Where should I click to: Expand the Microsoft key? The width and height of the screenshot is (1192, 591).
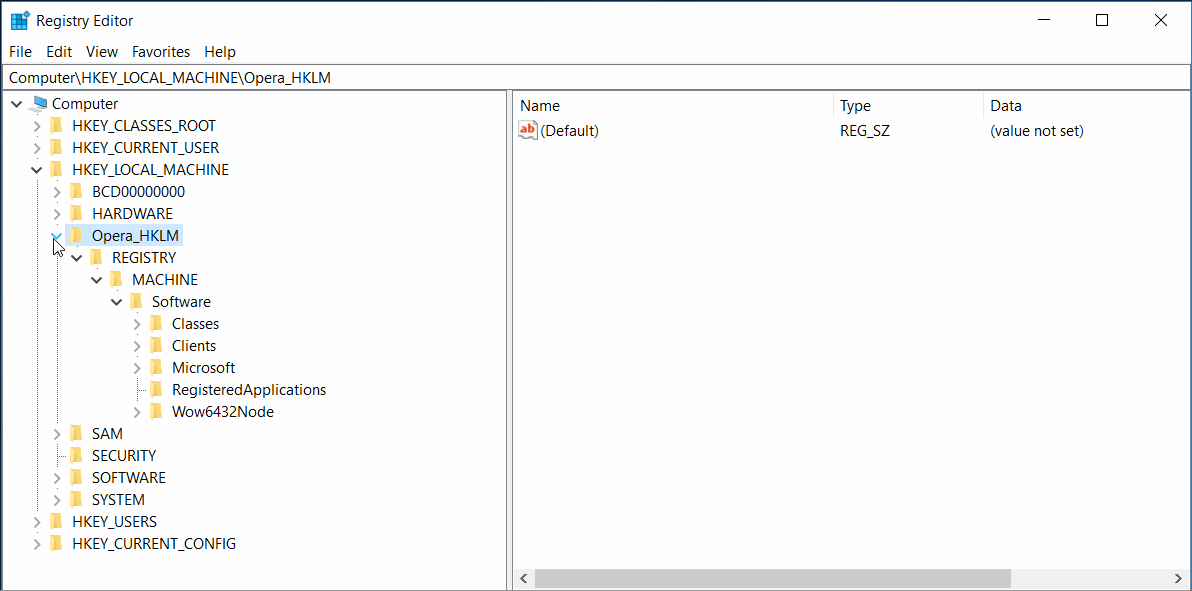137,368
